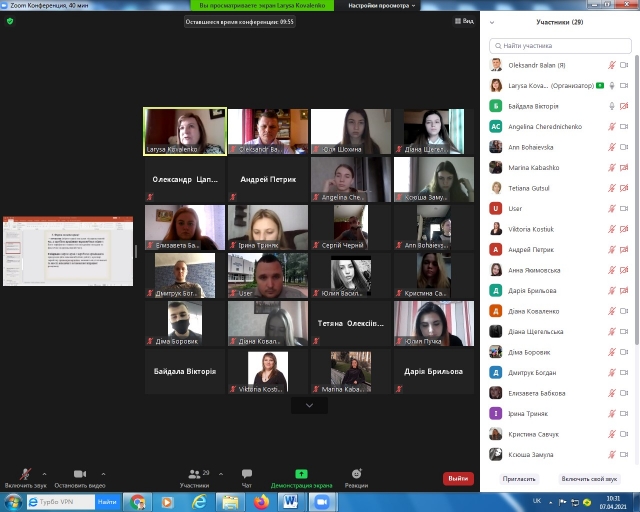This screenshot has height=512, width=640.
Task: Expand the arrow next to Участники button
Action: click(x=221, y=474)
